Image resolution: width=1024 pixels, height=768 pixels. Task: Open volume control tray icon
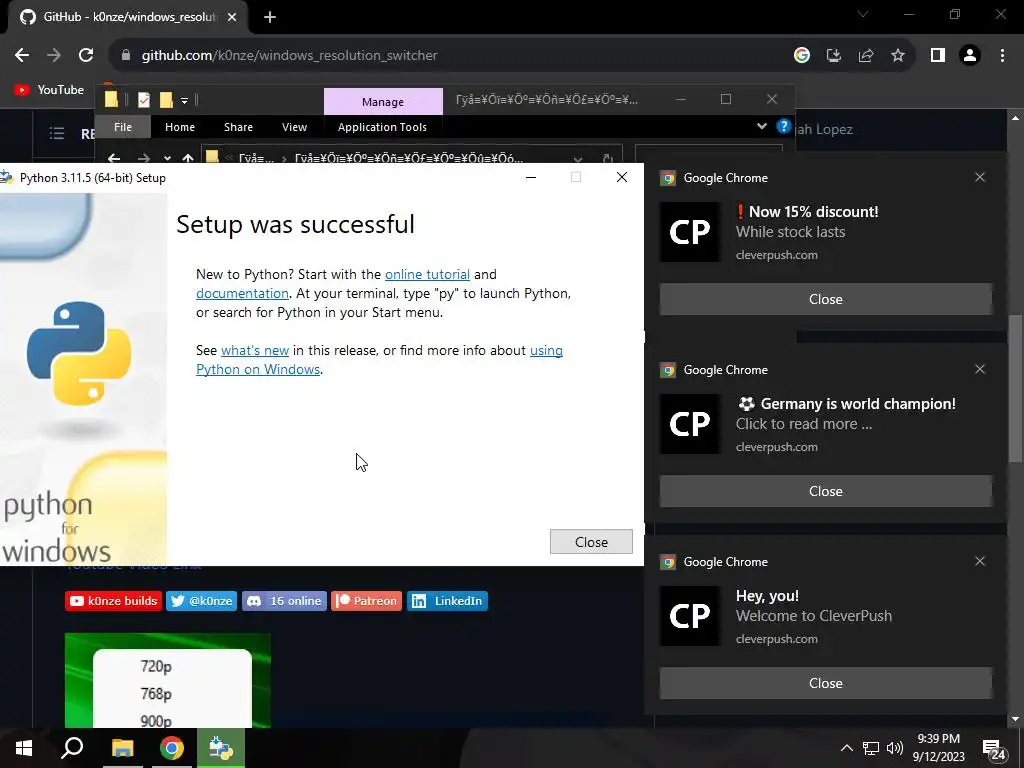[895, 748]
